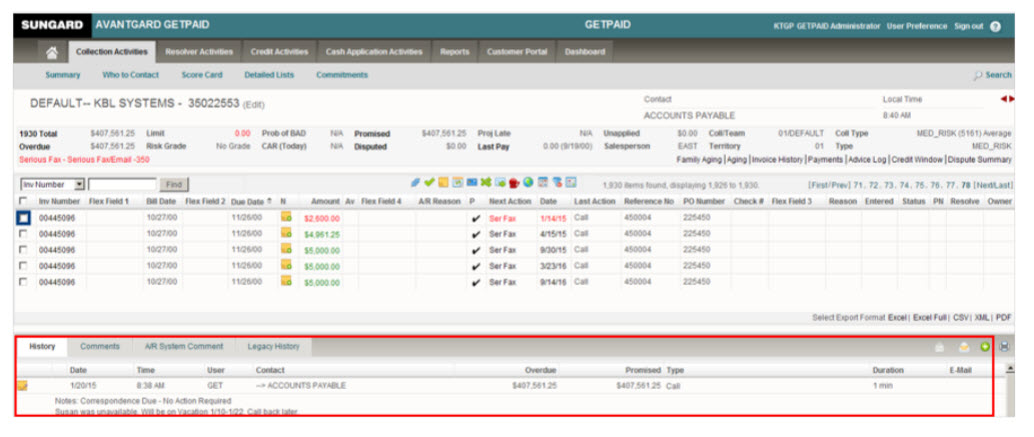Switch to Resolver Activities tab
Image resolution: width=1034 pixels, height=437 pixels.
(x=199, y=52)
